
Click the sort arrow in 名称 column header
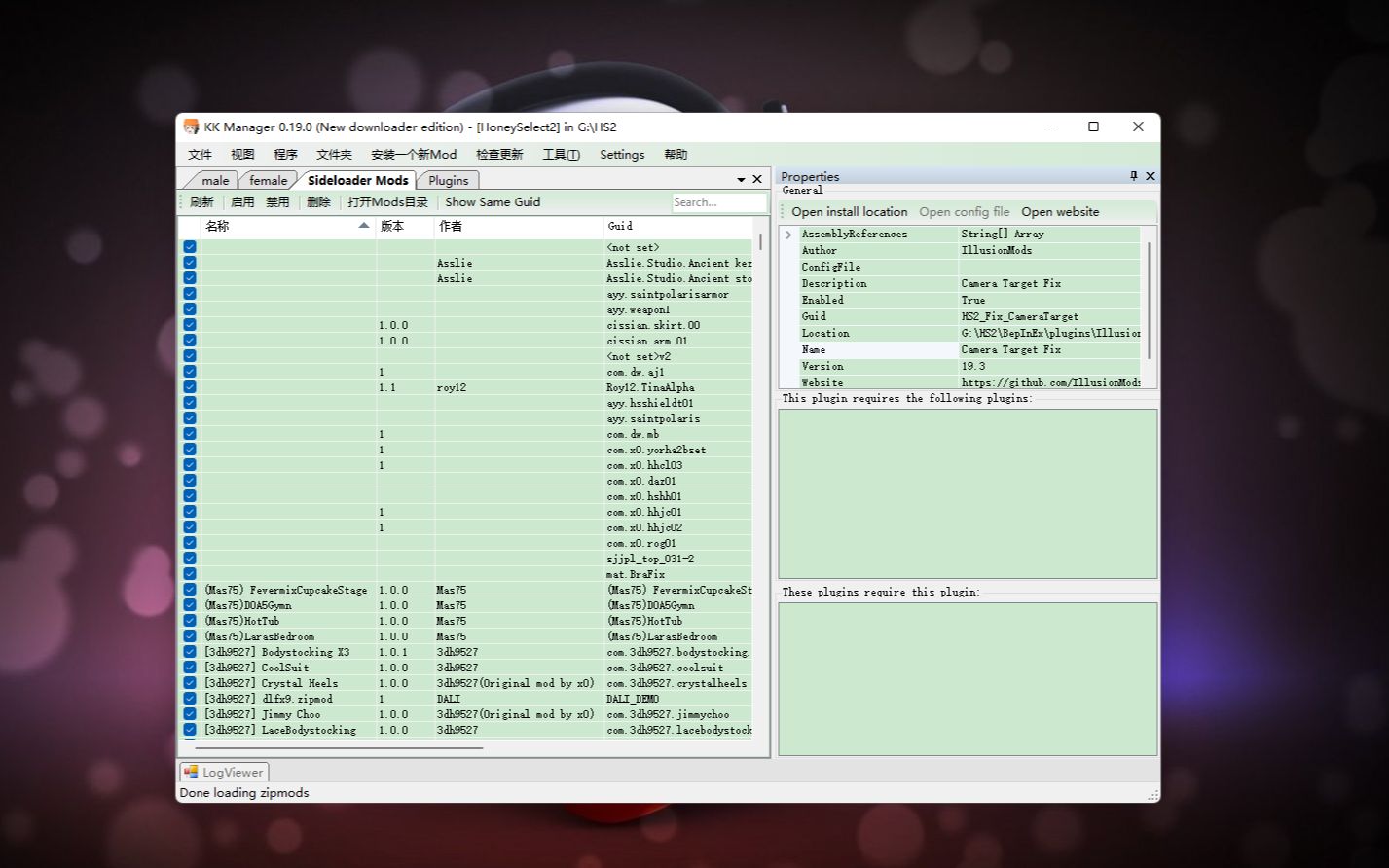click(x=364, y=226)
